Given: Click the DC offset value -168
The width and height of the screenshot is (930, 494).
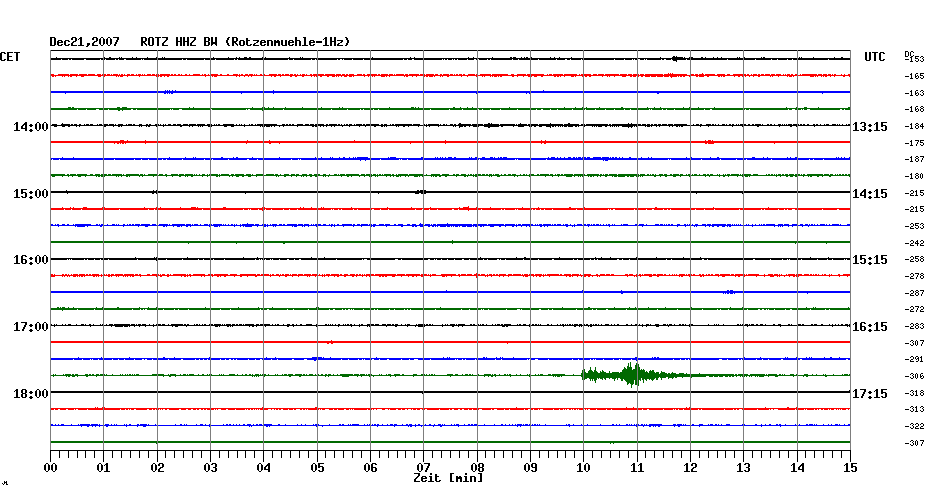Looking at the screenshot, I should 915,109.
